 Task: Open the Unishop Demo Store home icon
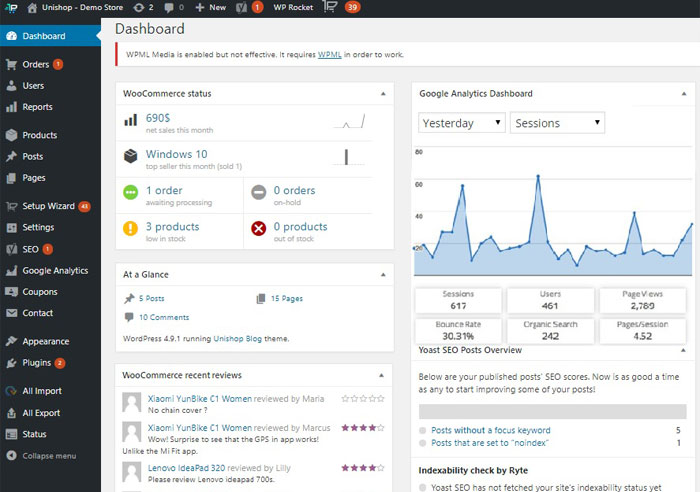(33, 7)
